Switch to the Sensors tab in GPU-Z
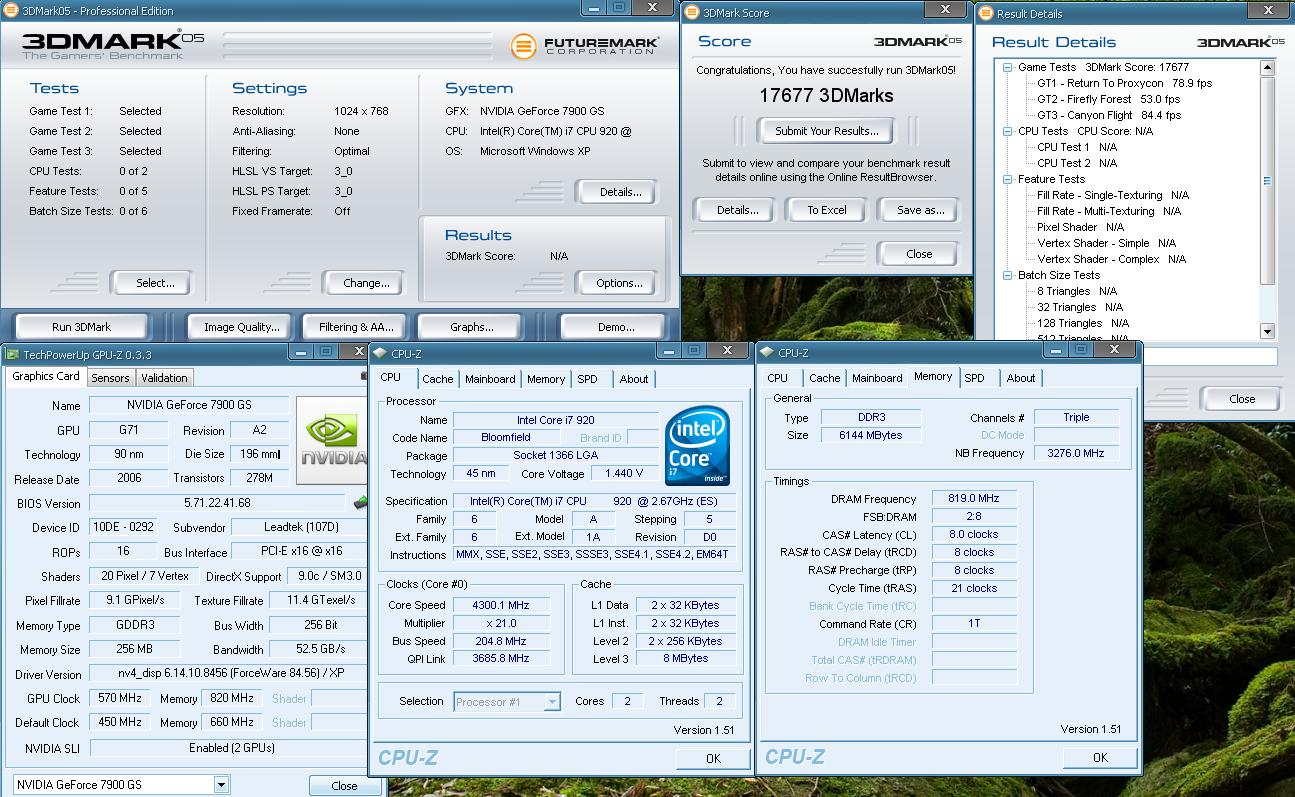Image resolution: width=1295 pixels, height=797 pixels. (x=110, y=378)
